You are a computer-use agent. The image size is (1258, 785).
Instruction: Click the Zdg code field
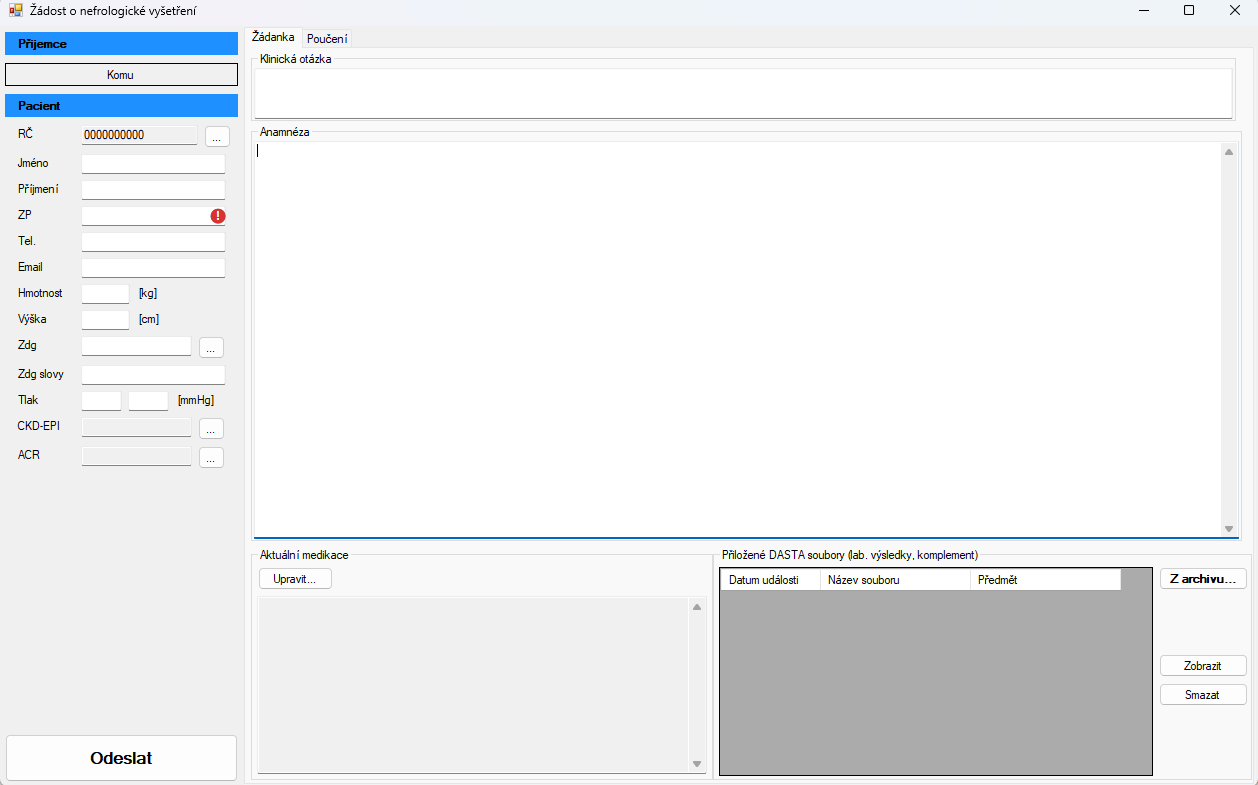[136, 346]
